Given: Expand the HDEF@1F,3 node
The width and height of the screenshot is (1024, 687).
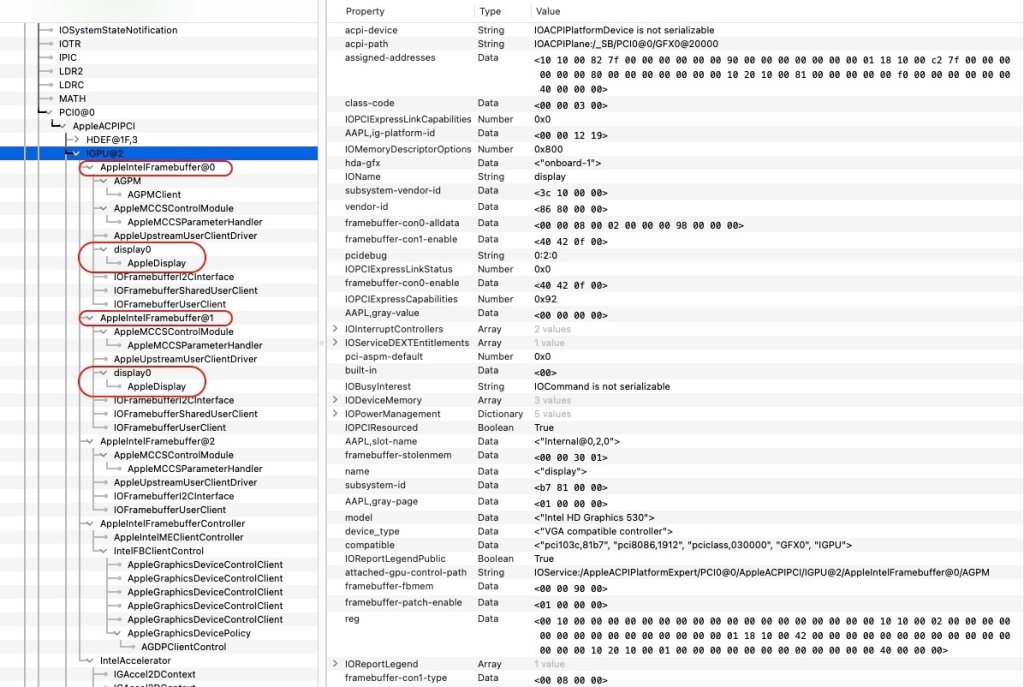Looking at the screenshot, I should [x=76, y=140].
